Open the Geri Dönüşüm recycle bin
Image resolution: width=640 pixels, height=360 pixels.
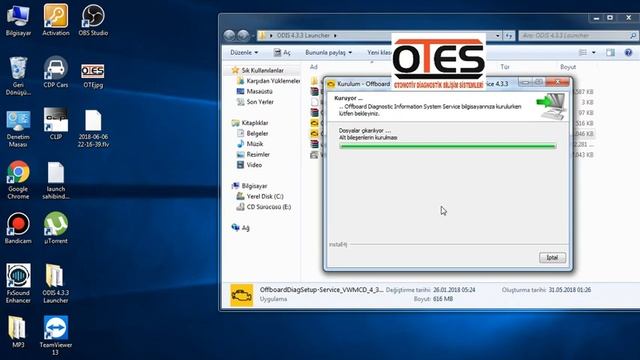tap(18, 76)
